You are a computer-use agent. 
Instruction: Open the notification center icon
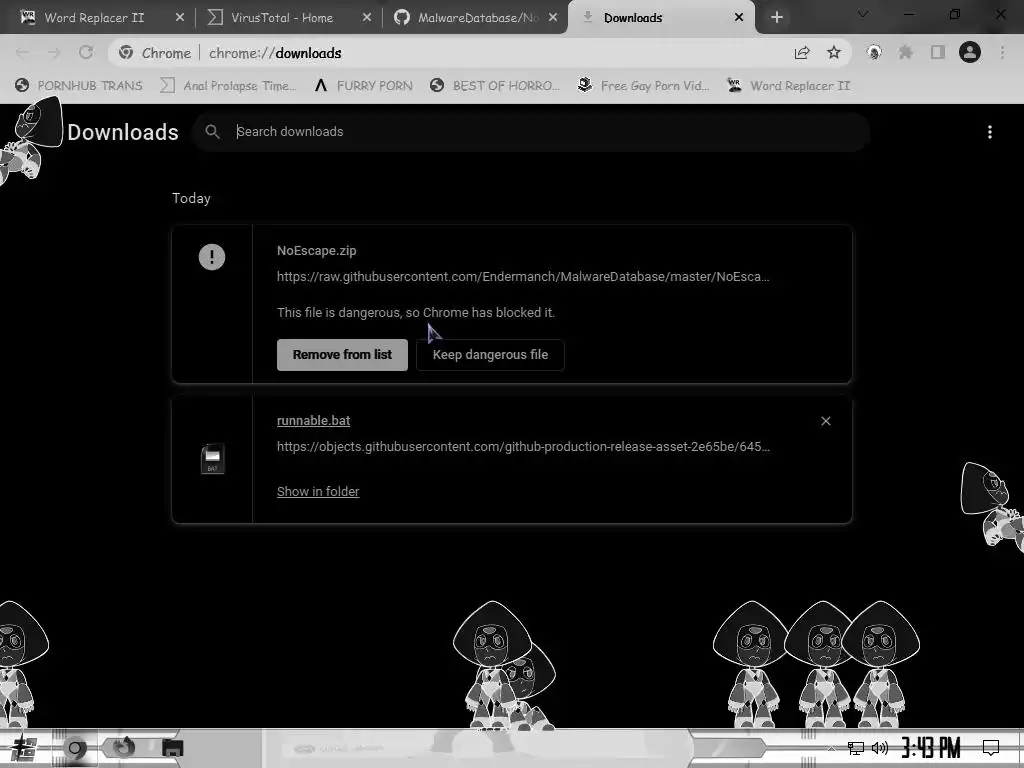tap(991, 748)
